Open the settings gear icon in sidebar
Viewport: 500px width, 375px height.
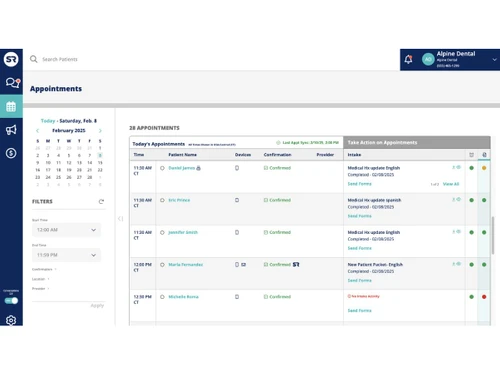tap(11, 320)
